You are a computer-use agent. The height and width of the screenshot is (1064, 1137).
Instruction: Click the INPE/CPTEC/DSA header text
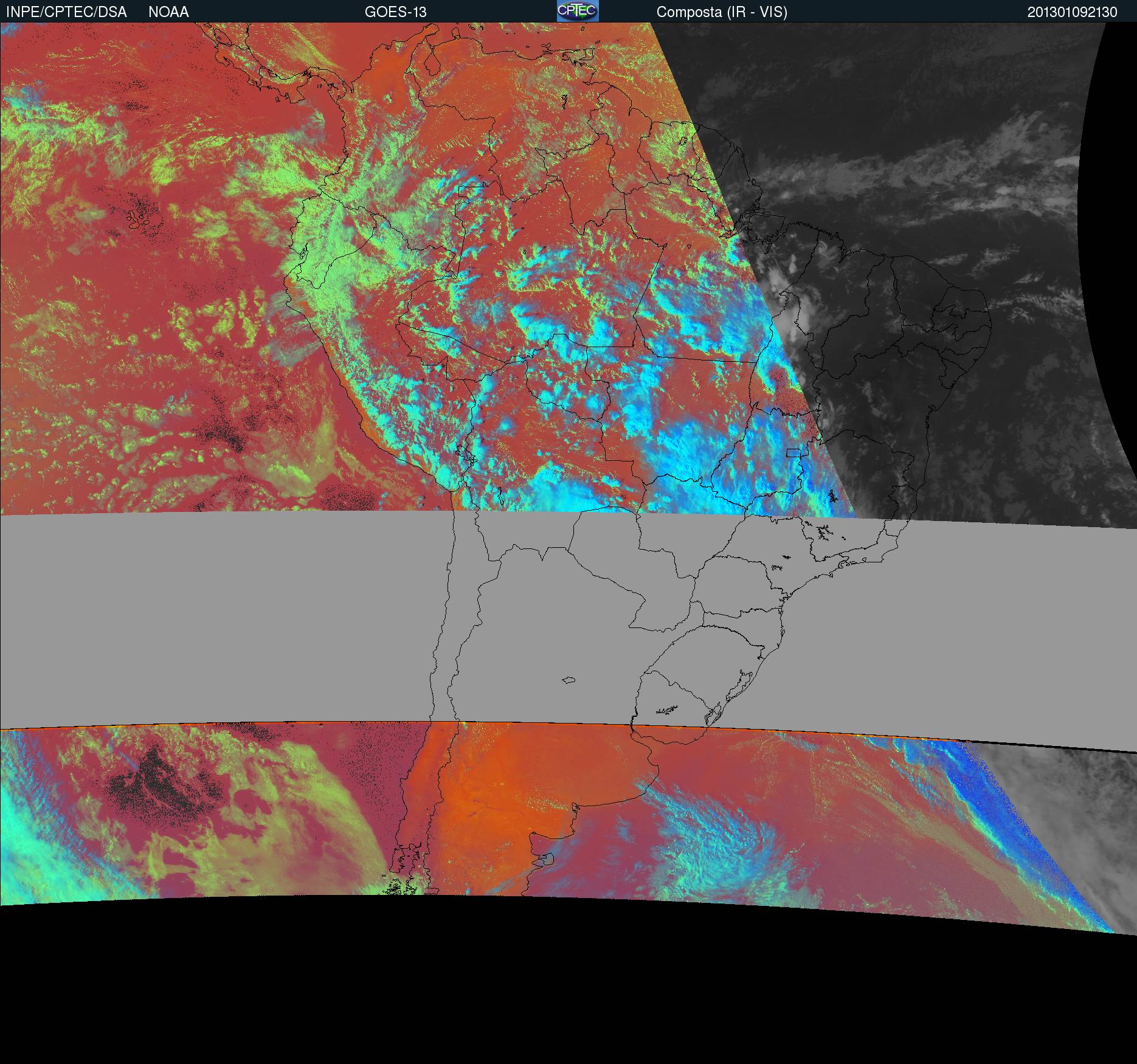pos(66,12)
